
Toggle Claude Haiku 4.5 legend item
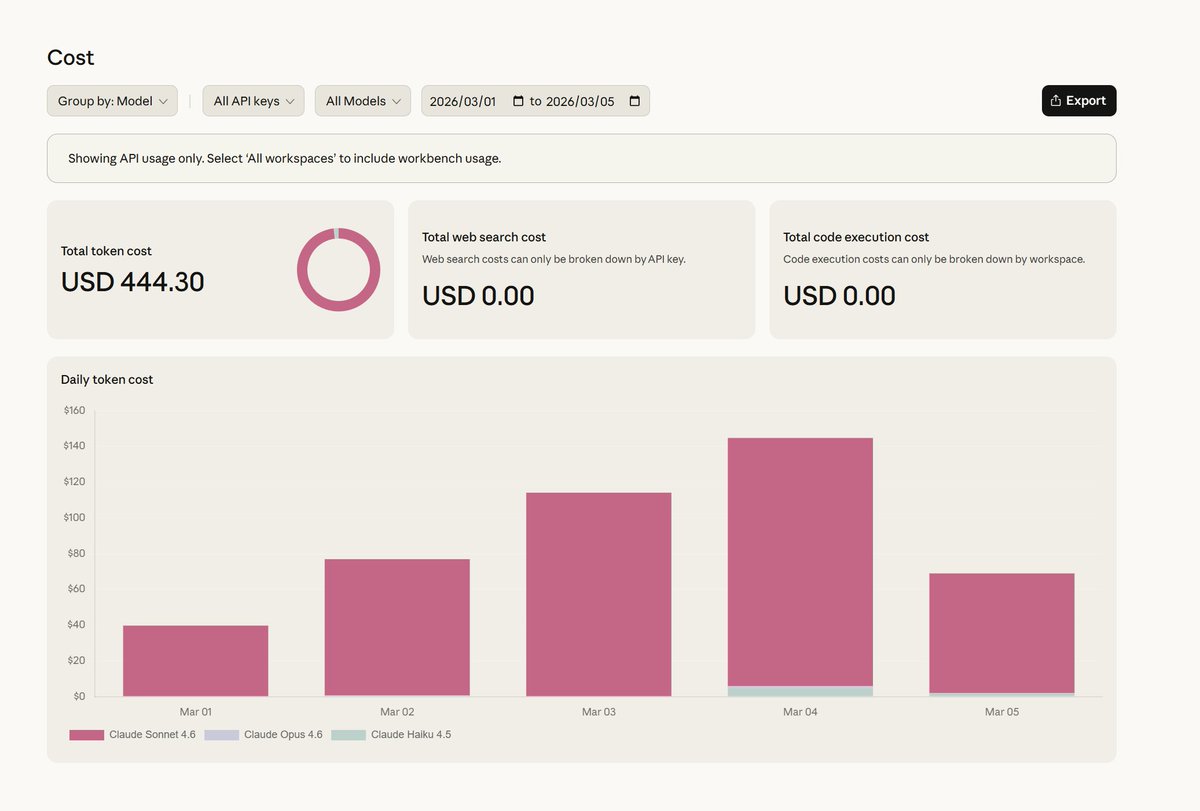click(x=391, y=735)
